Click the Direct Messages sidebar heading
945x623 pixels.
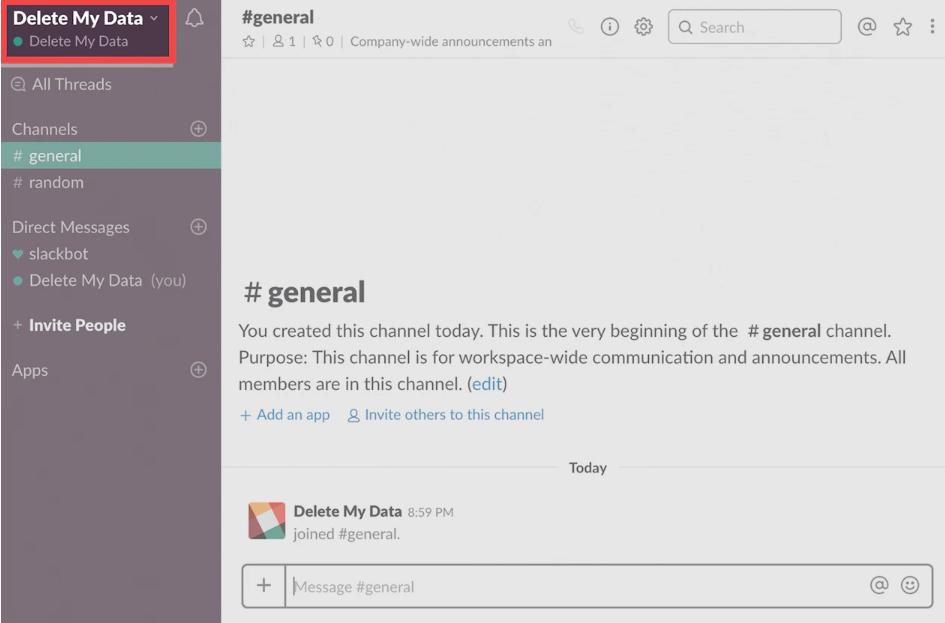tap(71, 227)
